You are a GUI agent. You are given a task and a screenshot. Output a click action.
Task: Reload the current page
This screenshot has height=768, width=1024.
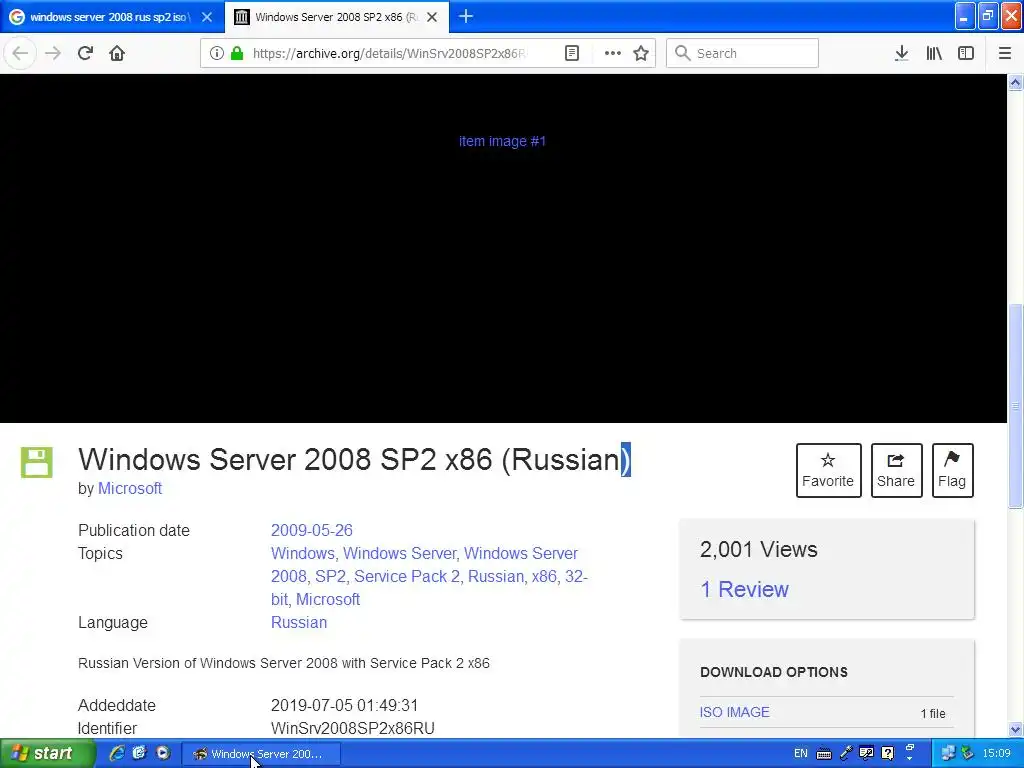(85, 53)
